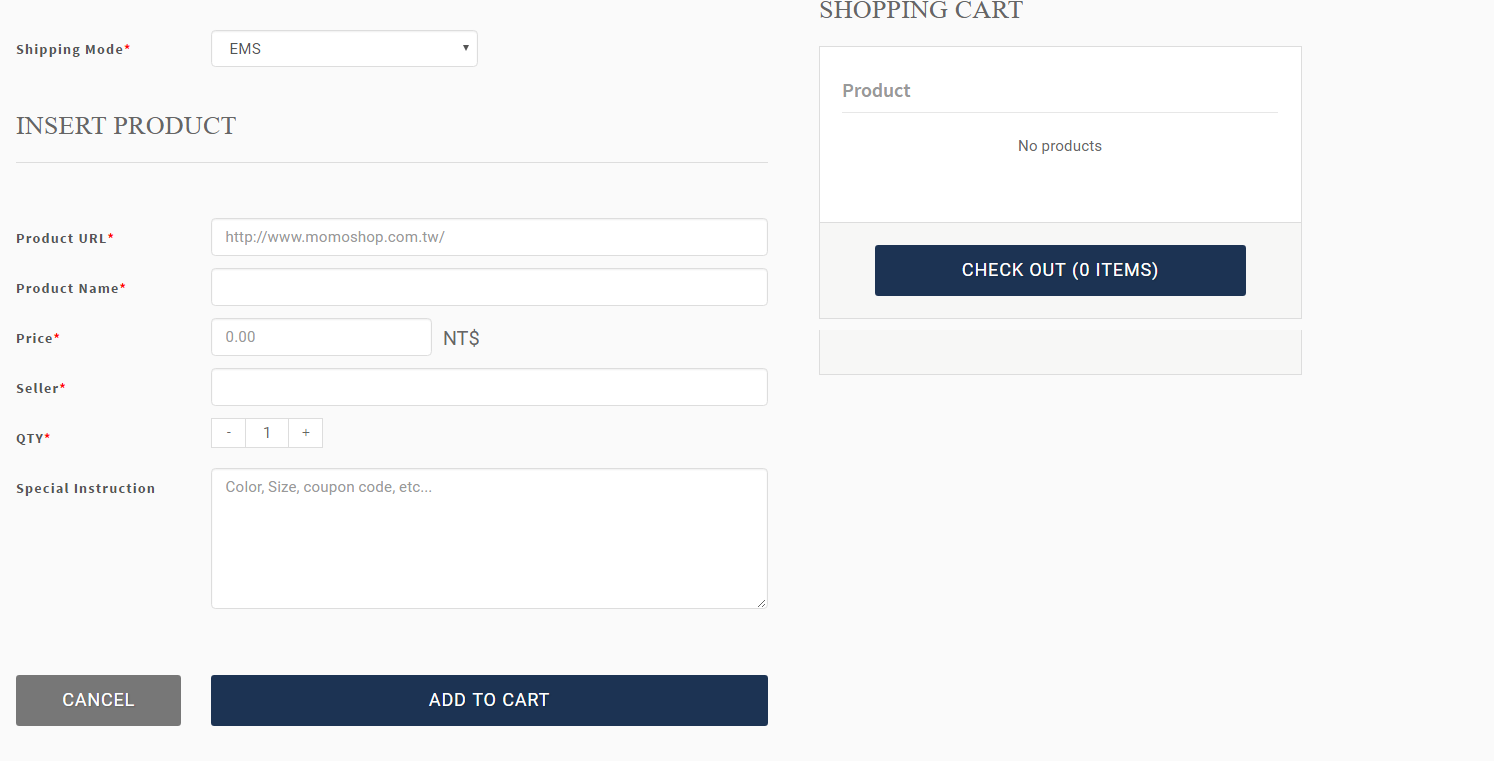The image size is (1494, 761).
Task: Click the No products message
Action: point(1059,146)
